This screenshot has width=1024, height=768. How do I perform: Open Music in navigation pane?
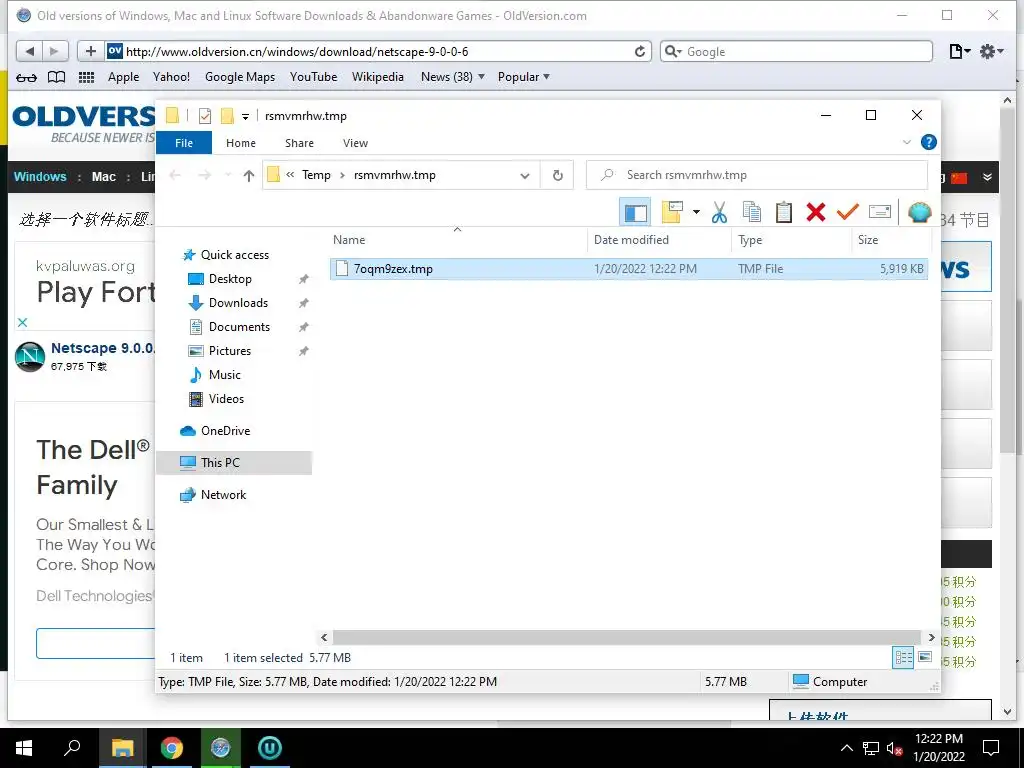215,375
